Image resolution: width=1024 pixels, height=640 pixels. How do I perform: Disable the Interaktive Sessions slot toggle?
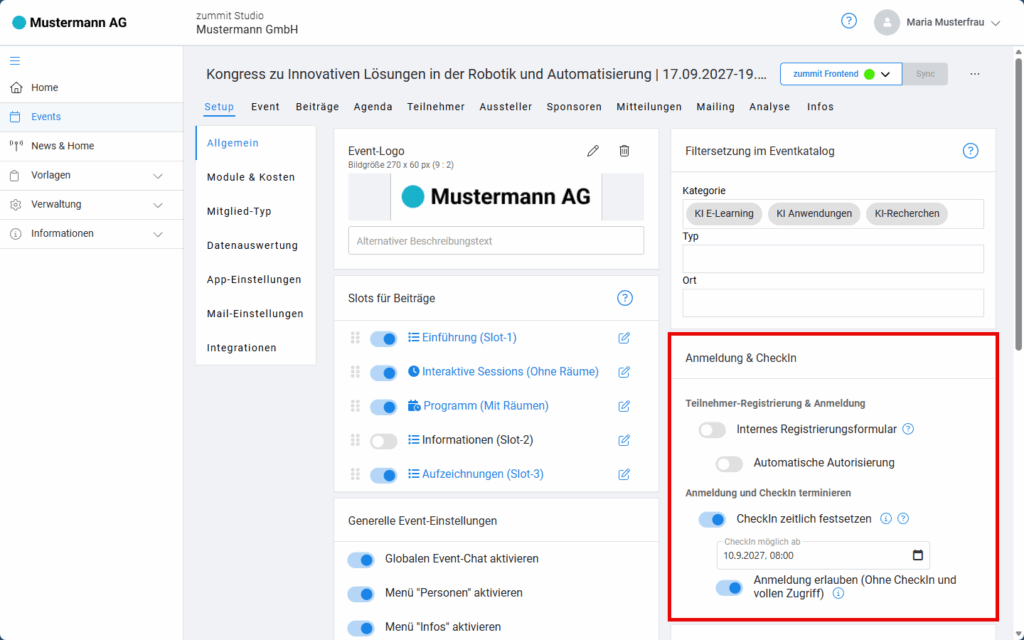coord(383,373)
